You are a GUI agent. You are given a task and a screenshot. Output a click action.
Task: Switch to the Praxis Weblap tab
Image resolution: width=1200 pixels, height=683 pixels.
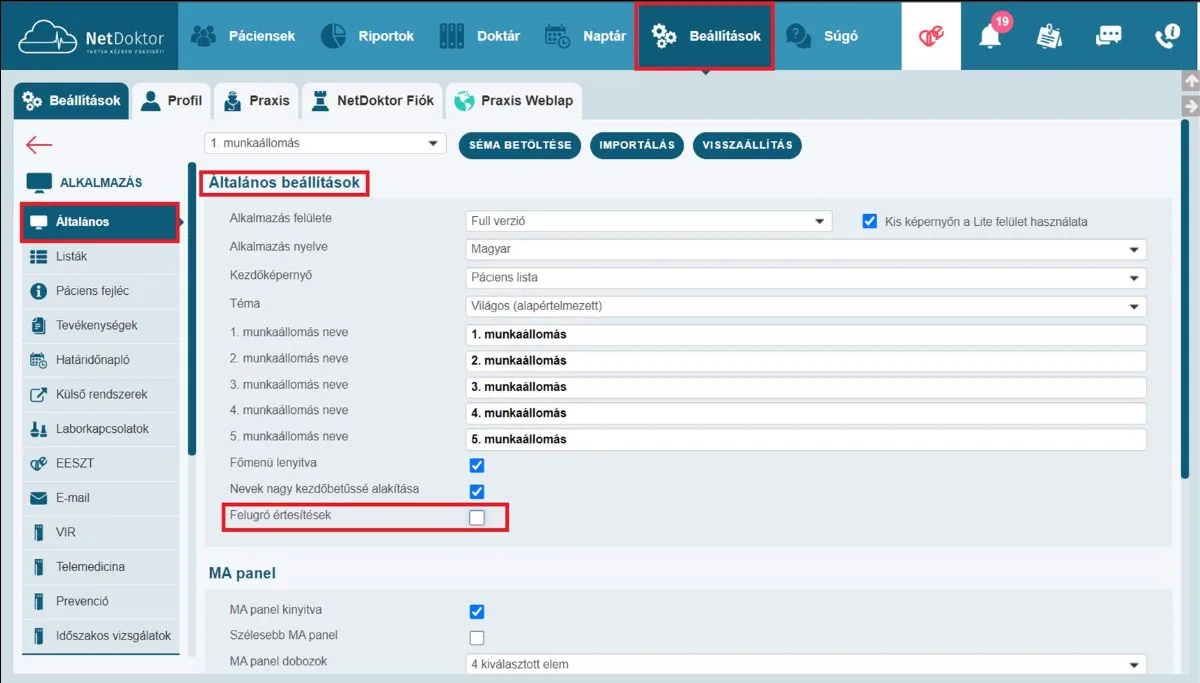pos(514,101)
